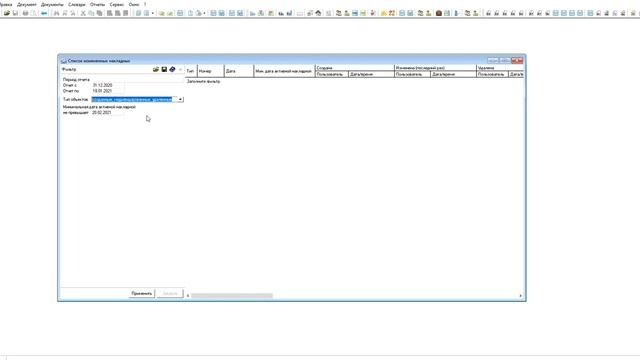The height and width of the screenshot is (360, 640).
Task: Click the printer icon in main toolbar
Action: coord(25,13)
